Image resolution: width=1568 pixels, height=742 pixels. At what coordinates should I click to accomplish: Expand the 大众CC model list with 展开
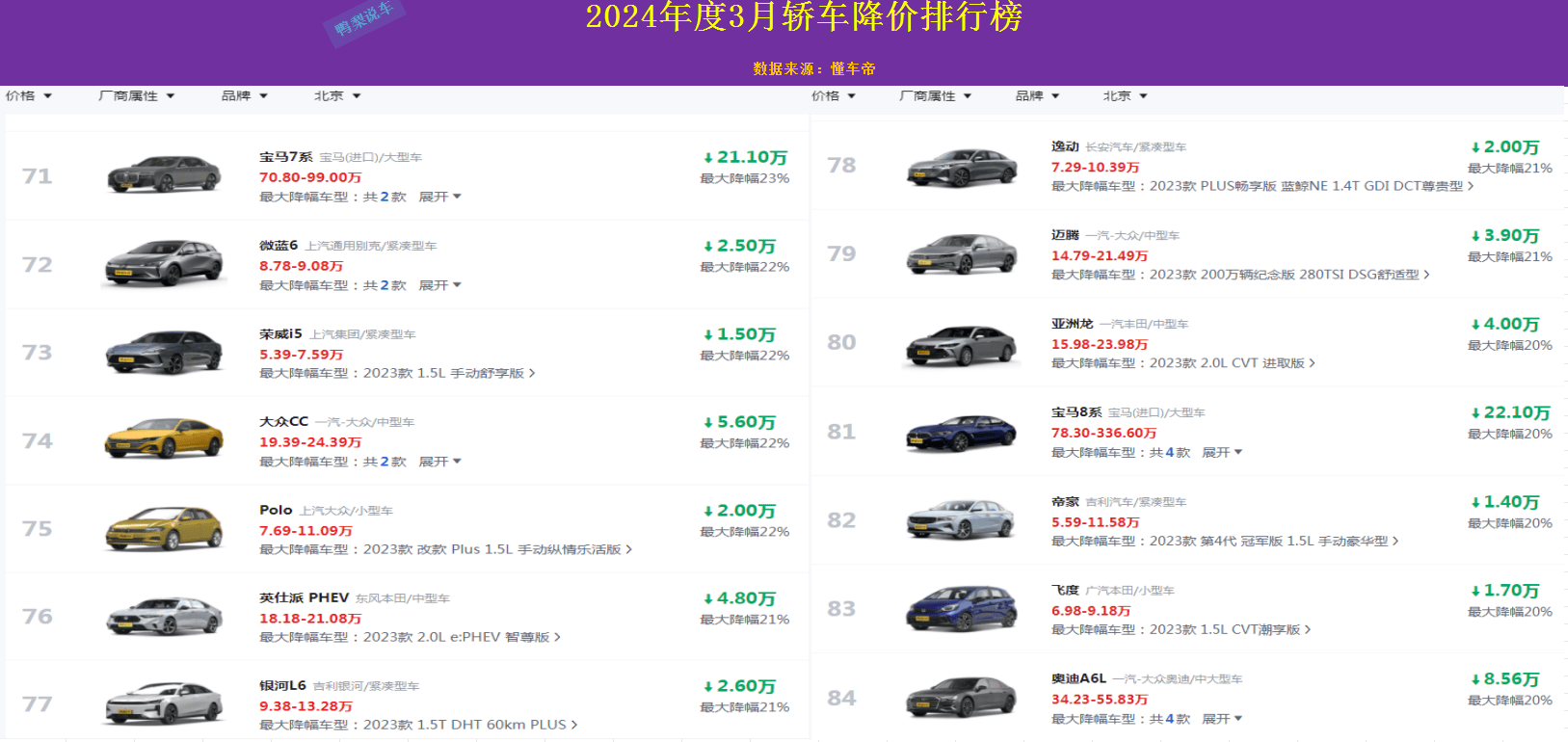point(439,462)
